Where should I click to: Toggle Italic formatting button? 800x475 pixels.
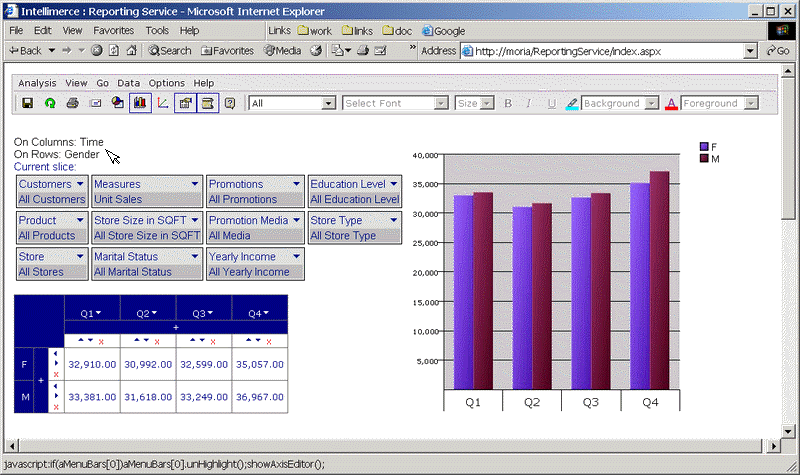(x=529, y=104)
